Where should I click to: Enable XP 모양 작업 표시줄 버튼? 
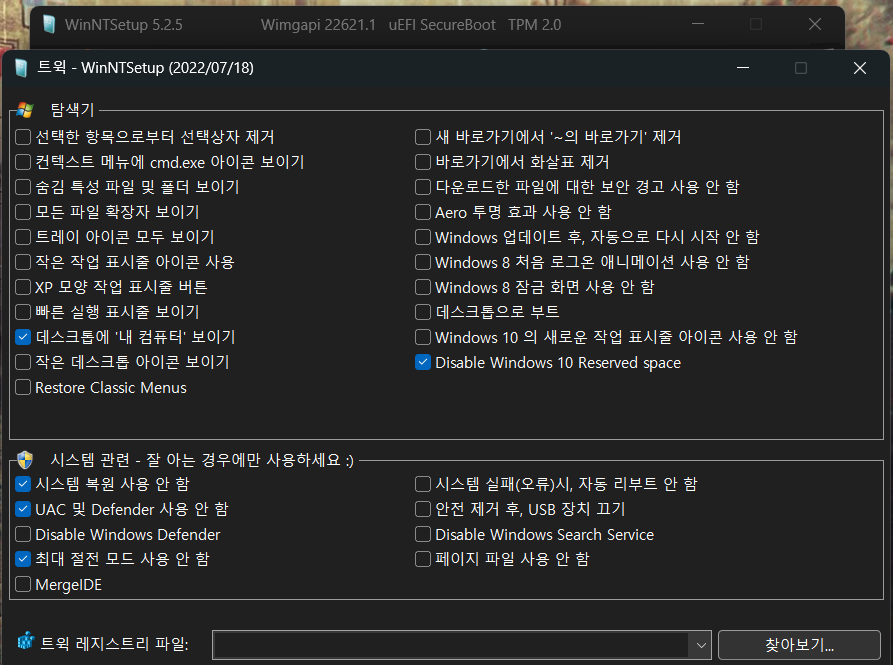point(23,288)
